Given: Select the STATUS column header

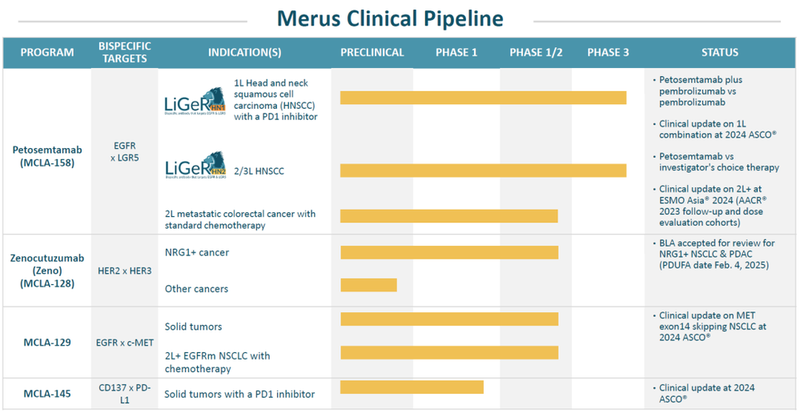Looking at the screenshot, I should pyautogui.click(x=719, y=52).
